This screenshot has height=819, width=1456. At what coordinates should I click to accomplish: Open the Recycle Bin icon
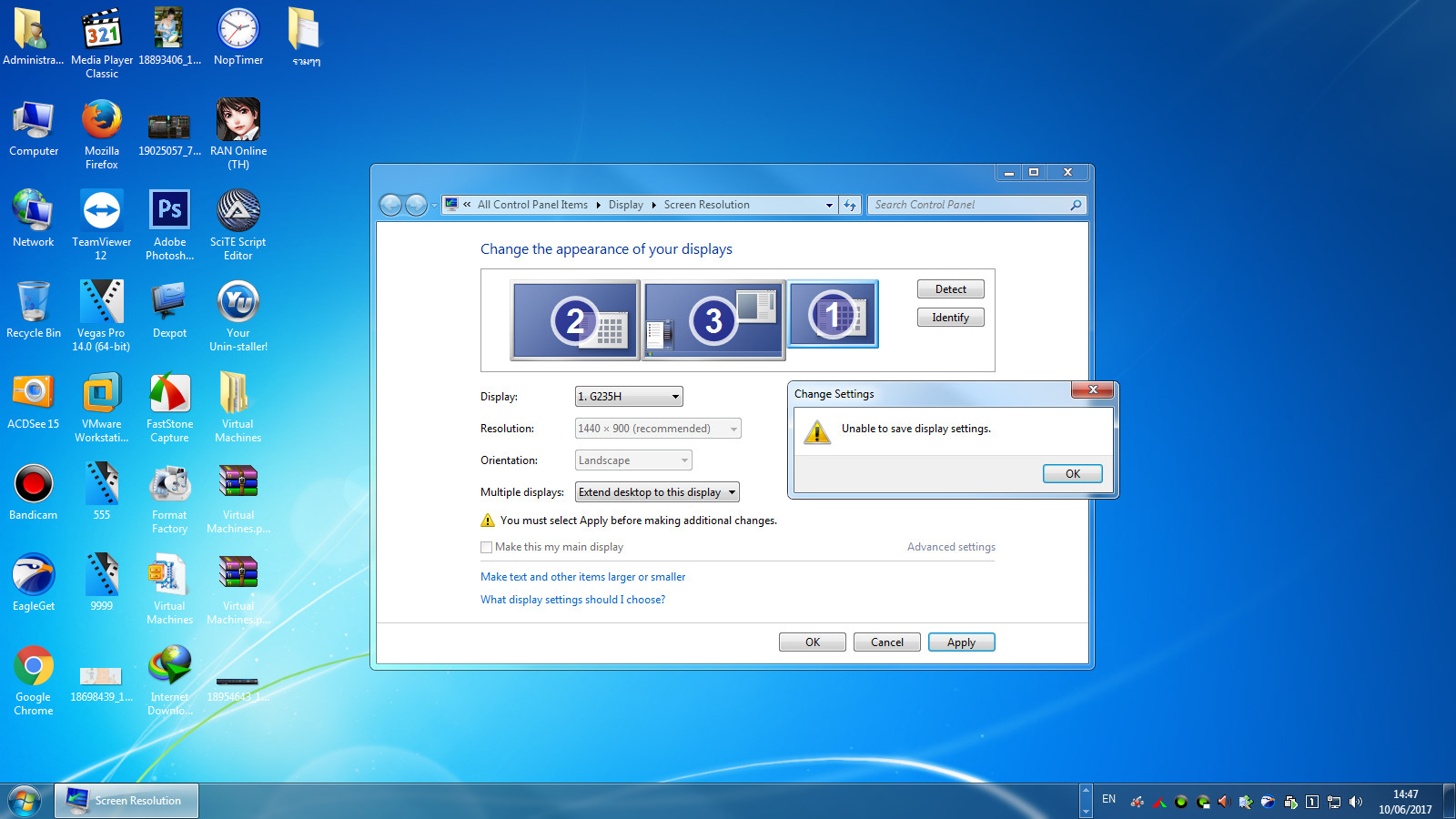[34, 302]
